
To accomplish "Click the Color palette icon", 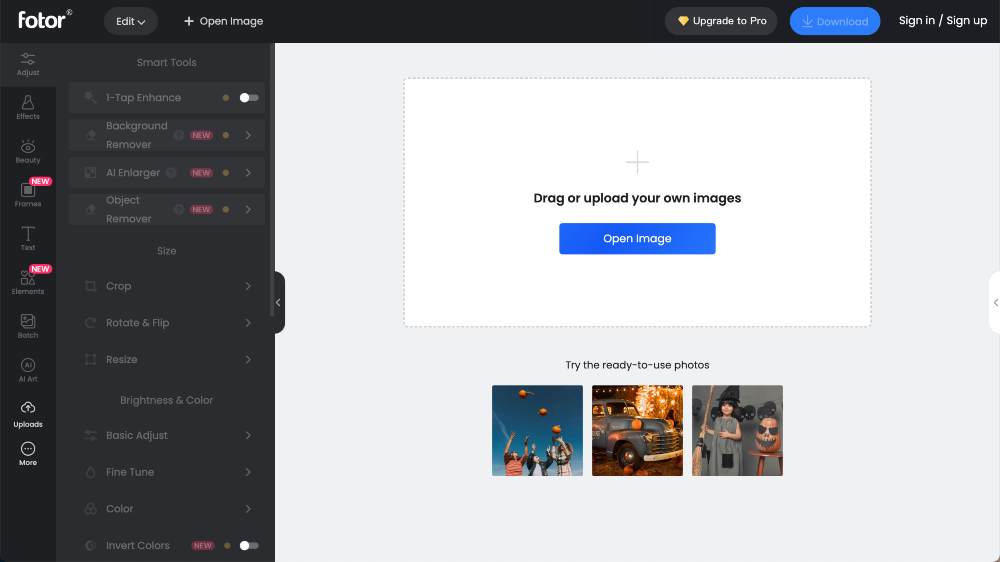I will (91, 508).
